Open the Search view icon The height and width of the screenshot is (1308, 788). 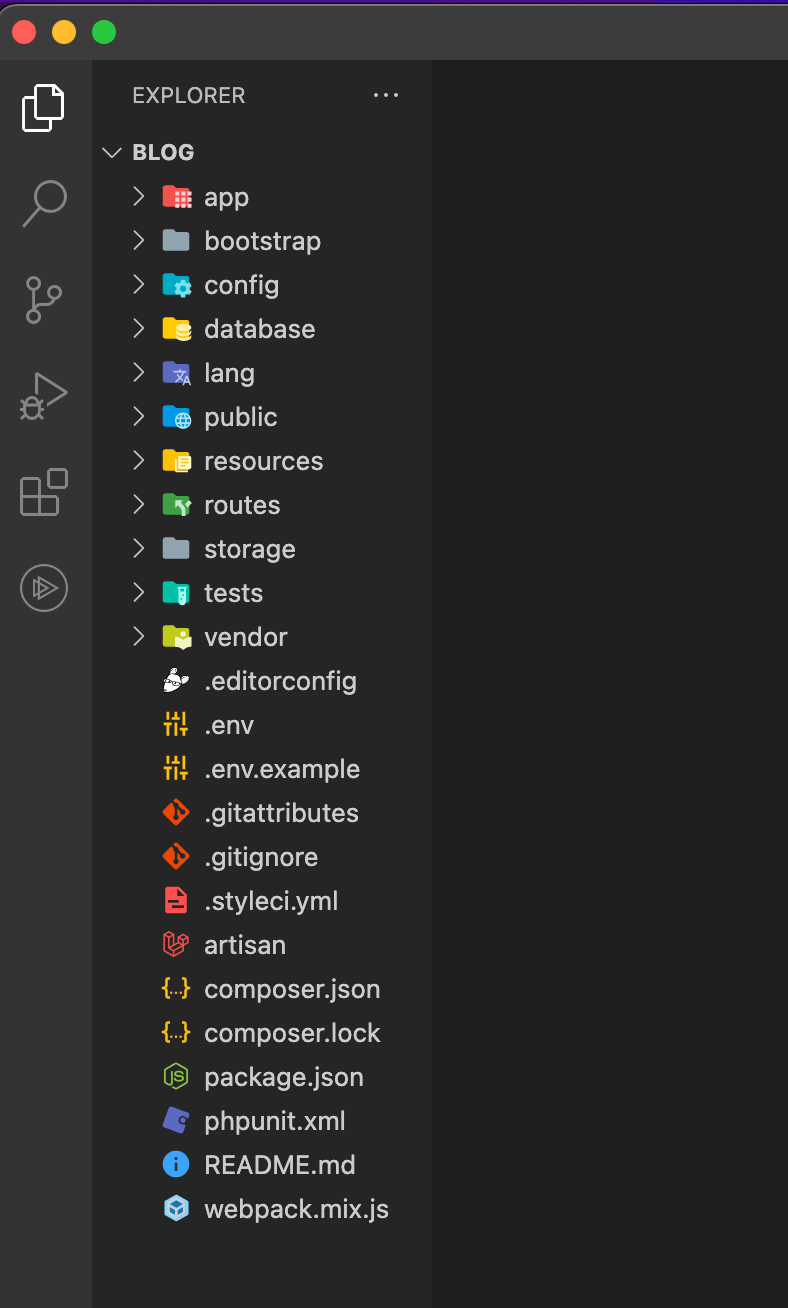point(44,204)
